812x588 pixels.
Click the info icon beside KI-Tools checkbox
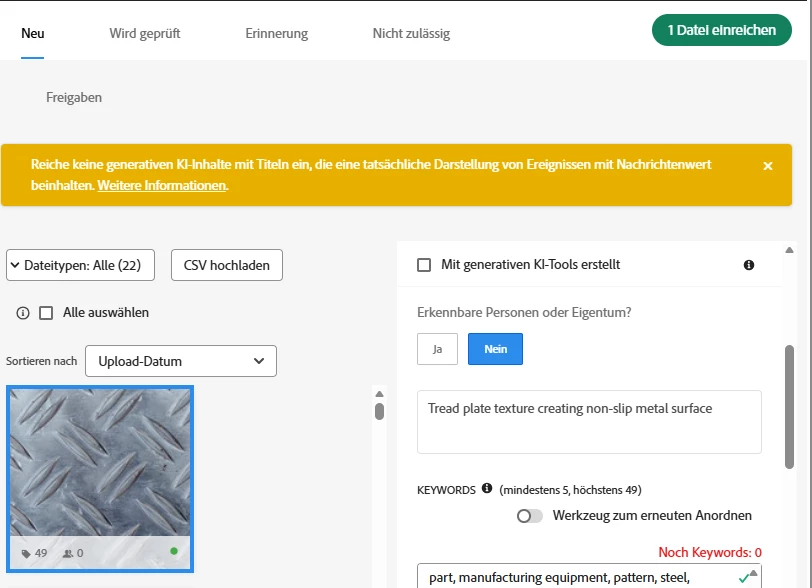[x=749, y=265]
